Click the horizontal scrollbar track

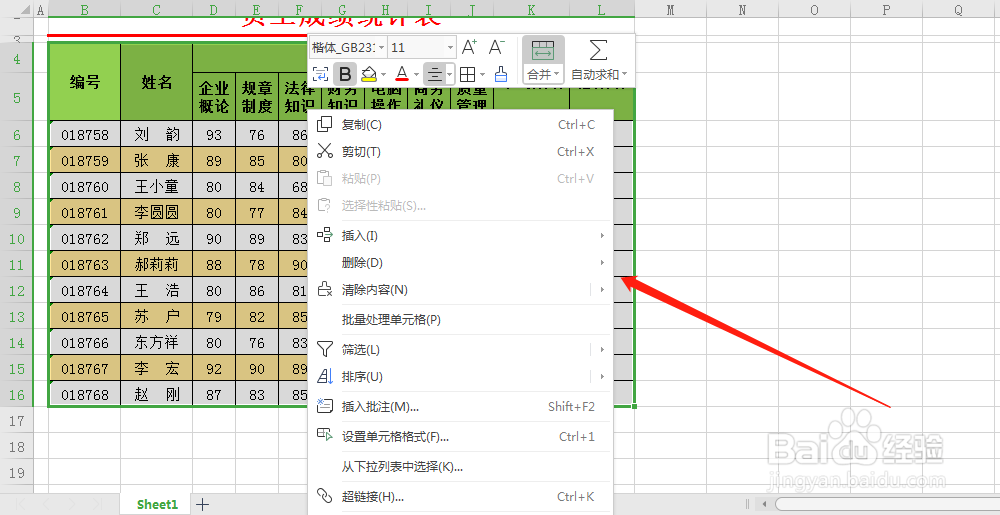(887, 505)
